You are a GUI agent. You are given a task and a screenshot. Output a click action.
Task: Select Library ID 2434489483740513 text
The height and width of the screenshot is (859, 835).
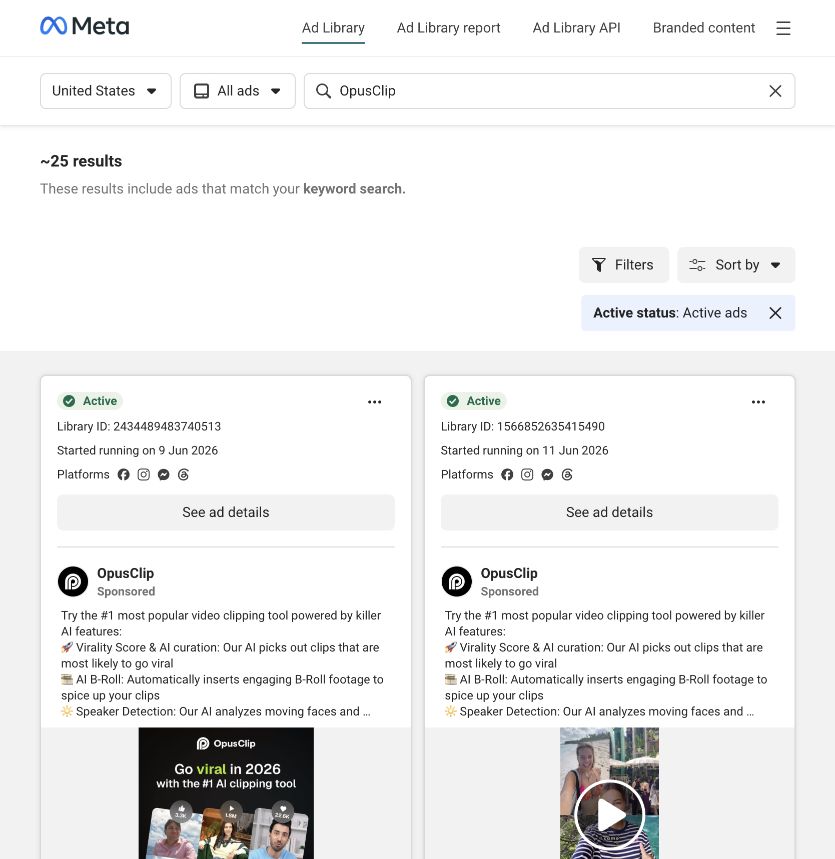[x=139, y=426]
